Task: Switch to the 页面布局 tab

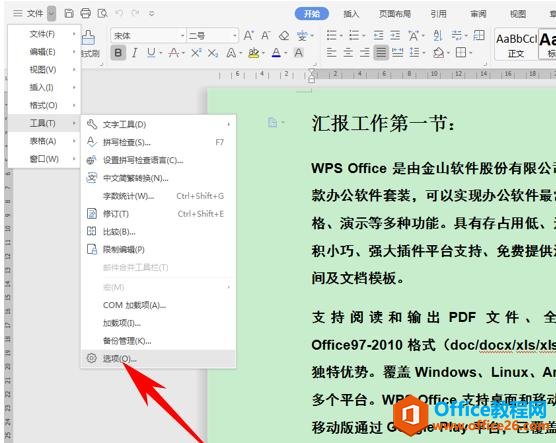Action: pos(395,14)
